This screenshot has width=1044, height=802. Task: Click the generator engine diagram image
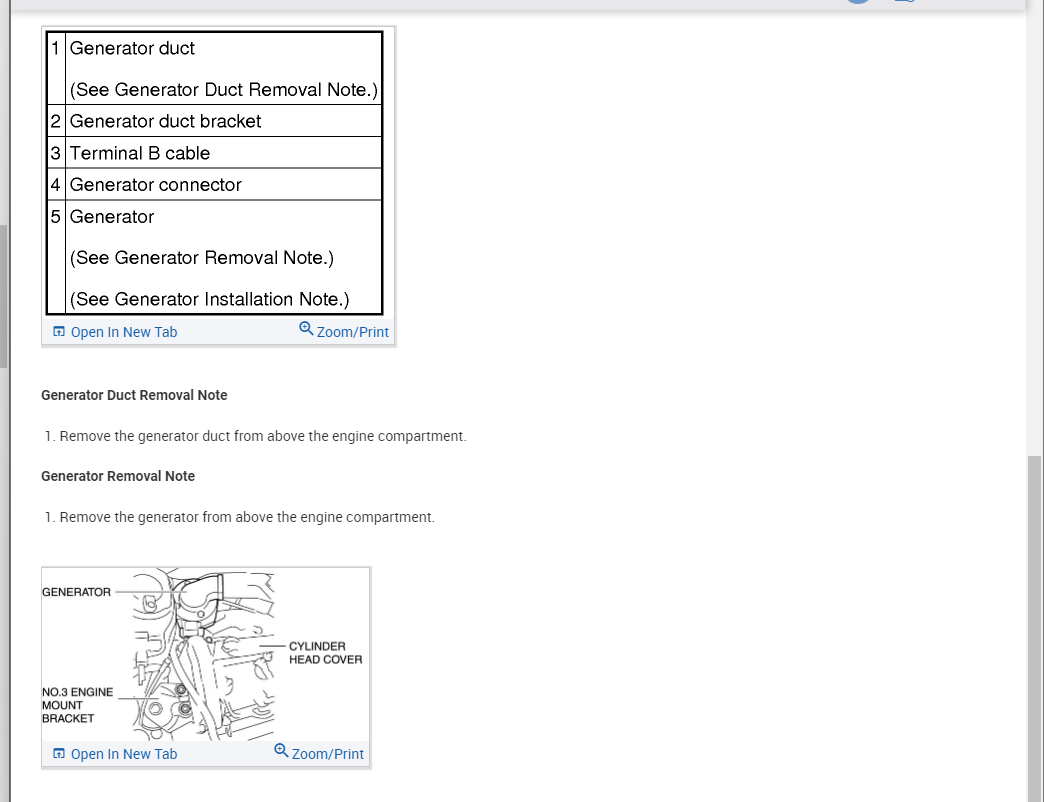tap(205, 654)
